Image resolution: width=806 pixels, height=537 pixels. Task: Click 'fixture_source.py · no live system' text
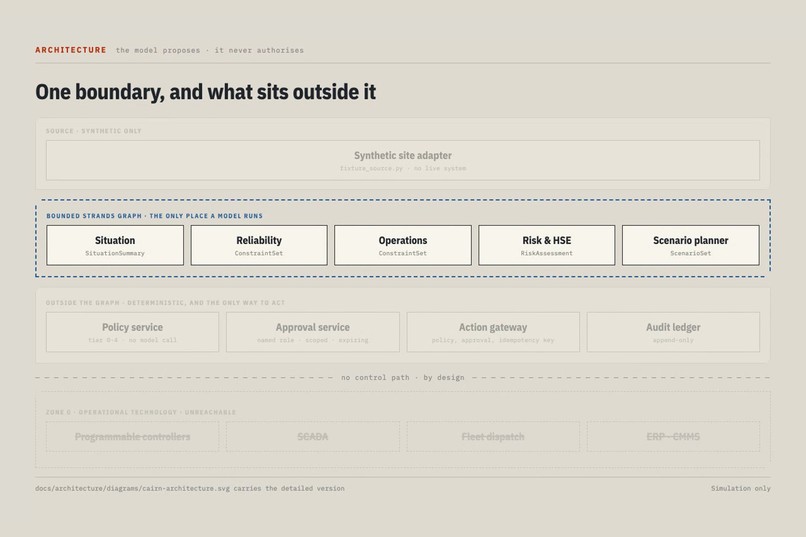pos(403,169)
